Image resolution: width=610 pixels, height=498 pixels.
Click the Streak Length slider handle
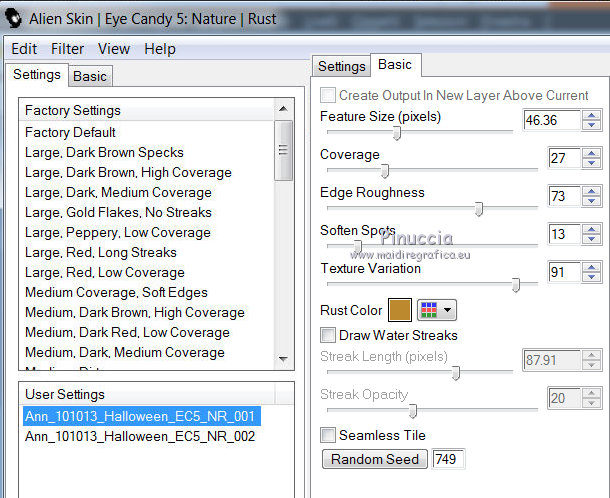[x=456, y=373]
